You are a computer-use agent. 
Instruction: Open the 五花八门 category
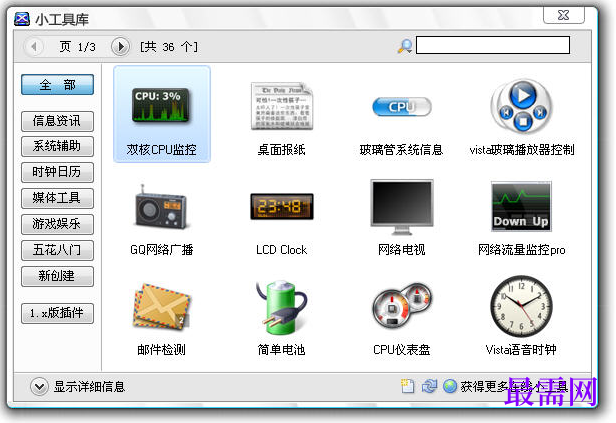coord(57,250)
